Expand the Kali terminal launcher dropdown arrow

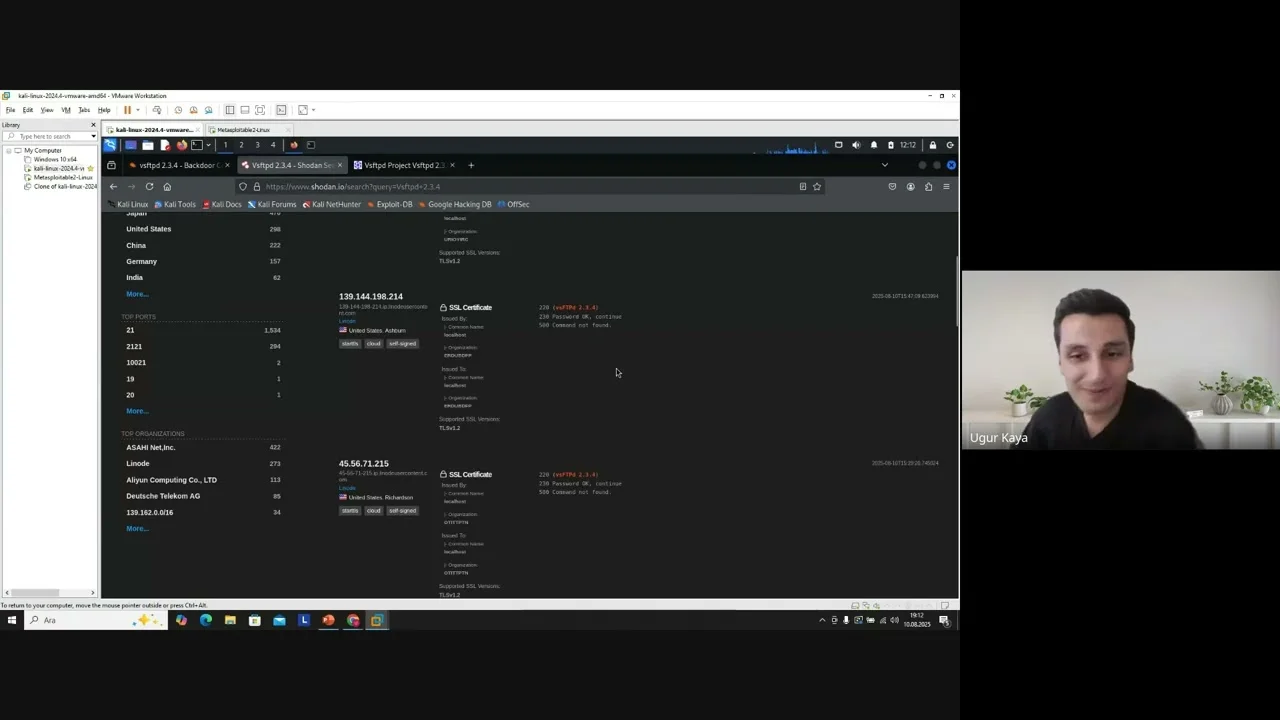208,145
